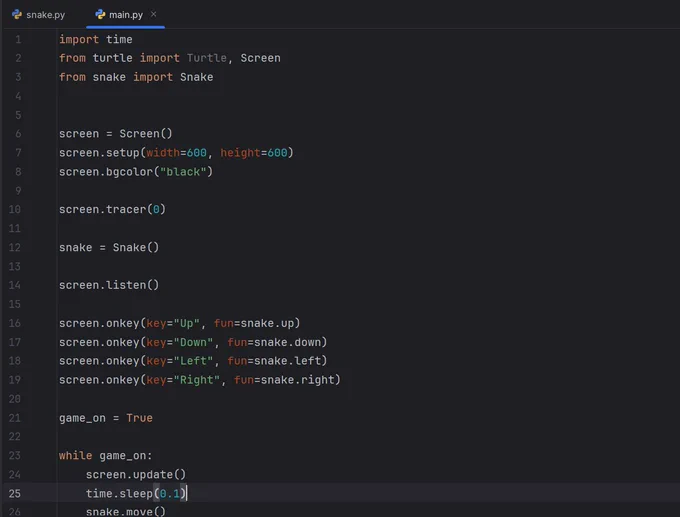680x517 pixels.
Task: Click 'game_on = True' line
Action: coord(106,418)
